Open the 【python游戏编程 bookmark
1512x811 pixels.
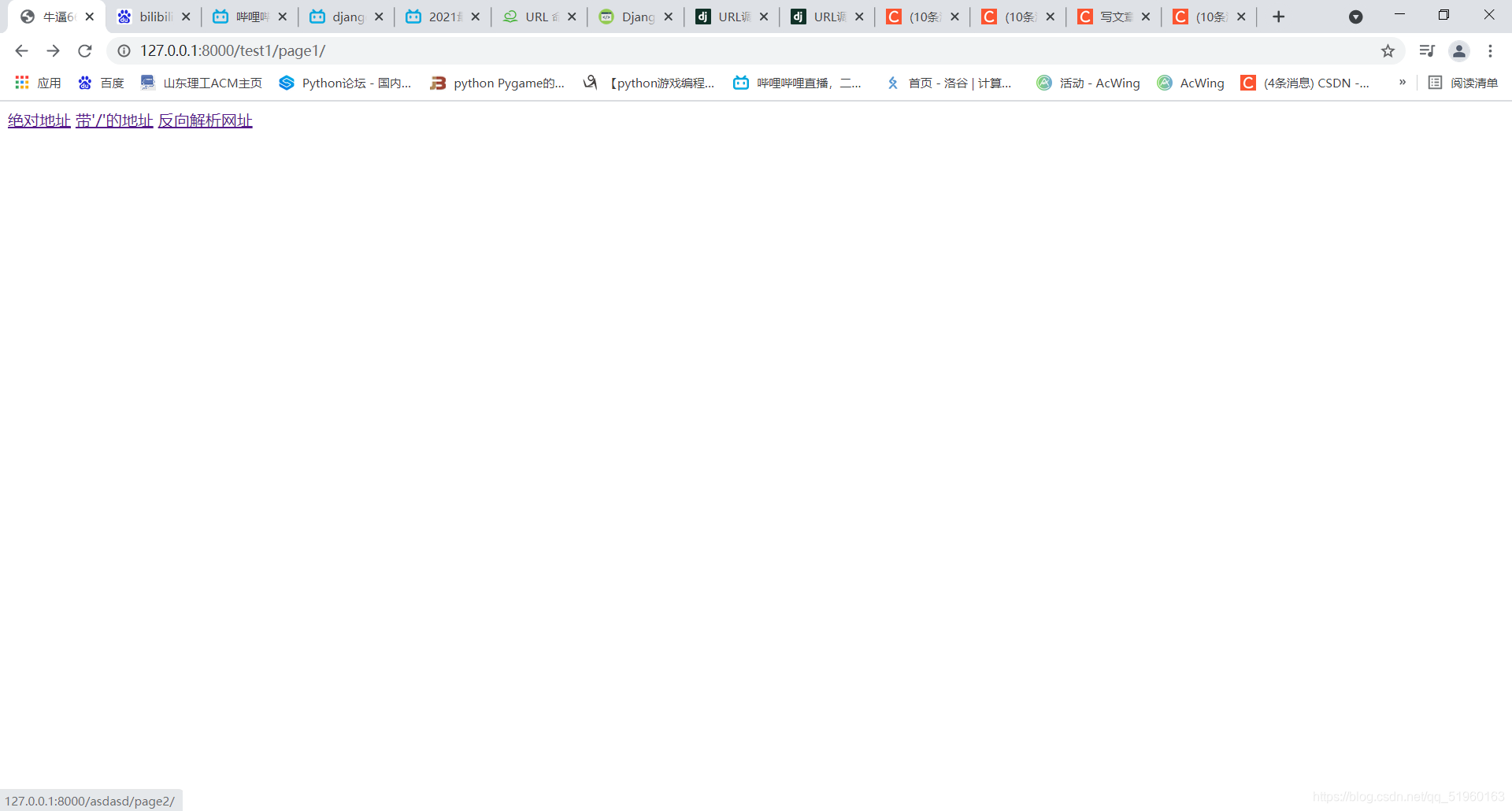click(649, 83)
